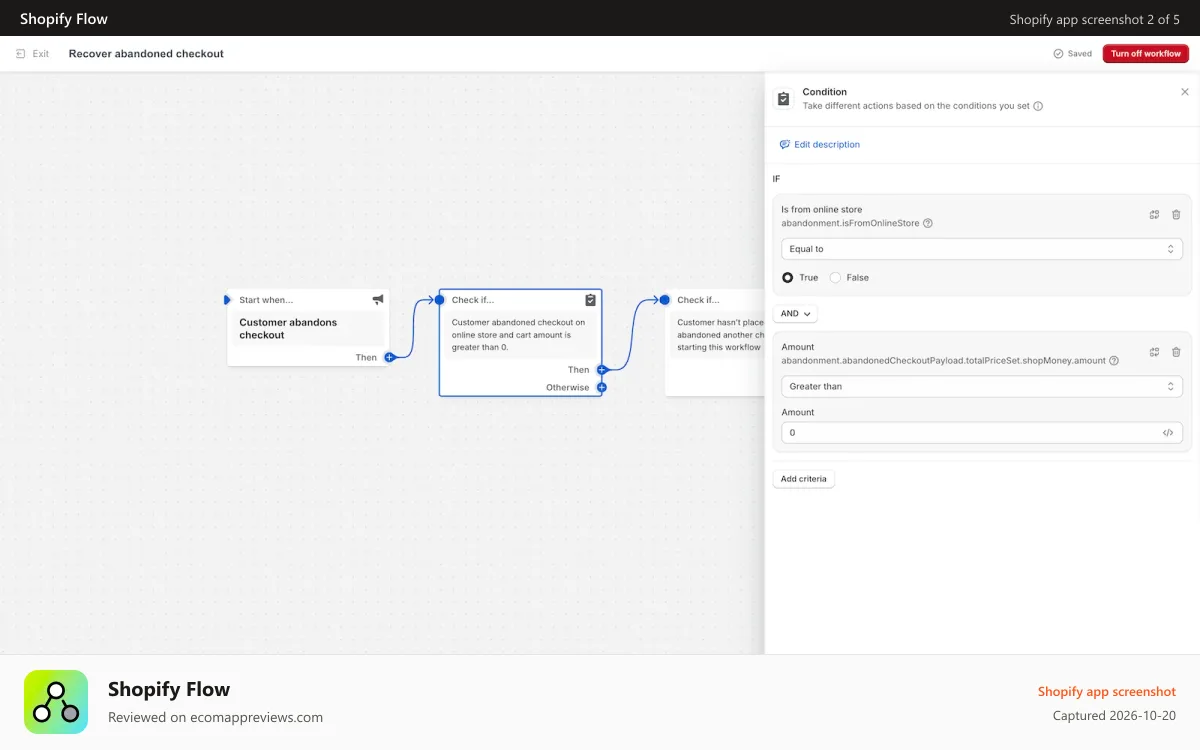Select the False radio option
This screenshot has height=750, width=1200.
tap(836, 278)
